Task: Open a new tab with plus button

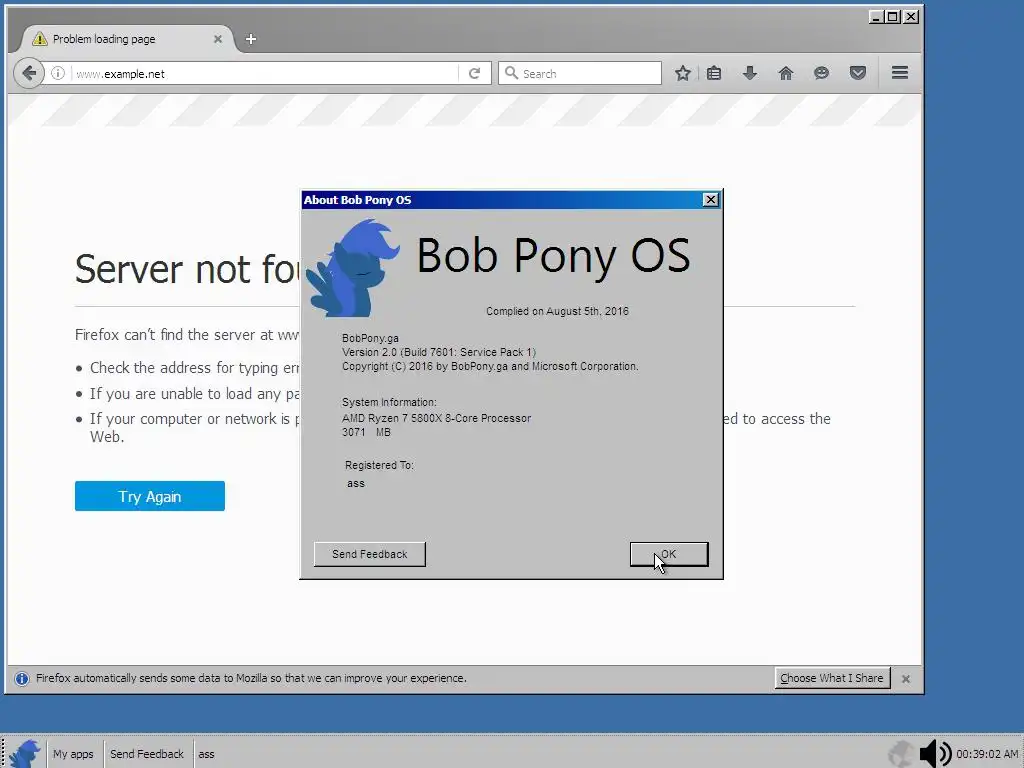Action: pos(251,39)
